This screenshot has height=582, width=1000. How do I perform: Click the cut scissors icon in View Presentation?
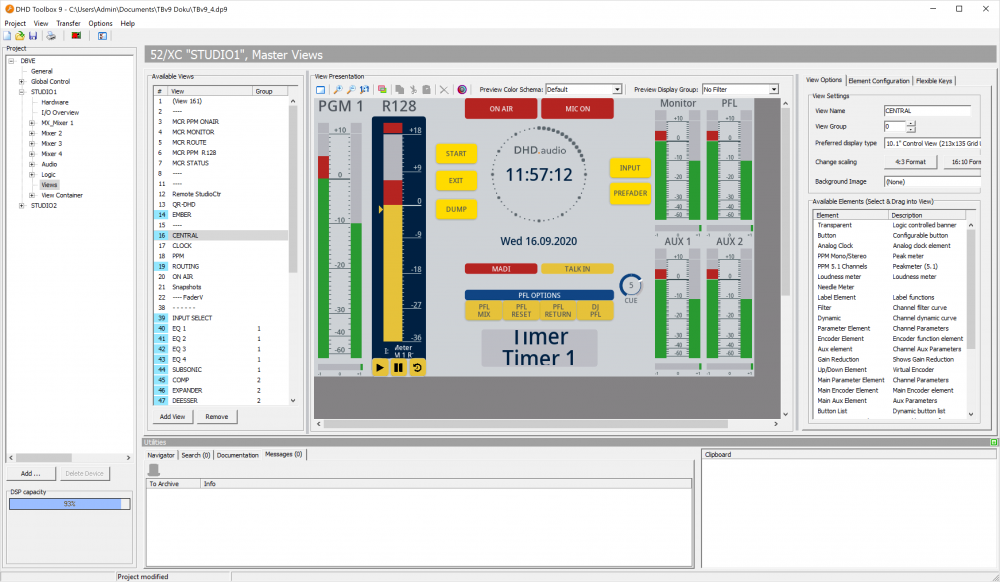pos(412,89)
